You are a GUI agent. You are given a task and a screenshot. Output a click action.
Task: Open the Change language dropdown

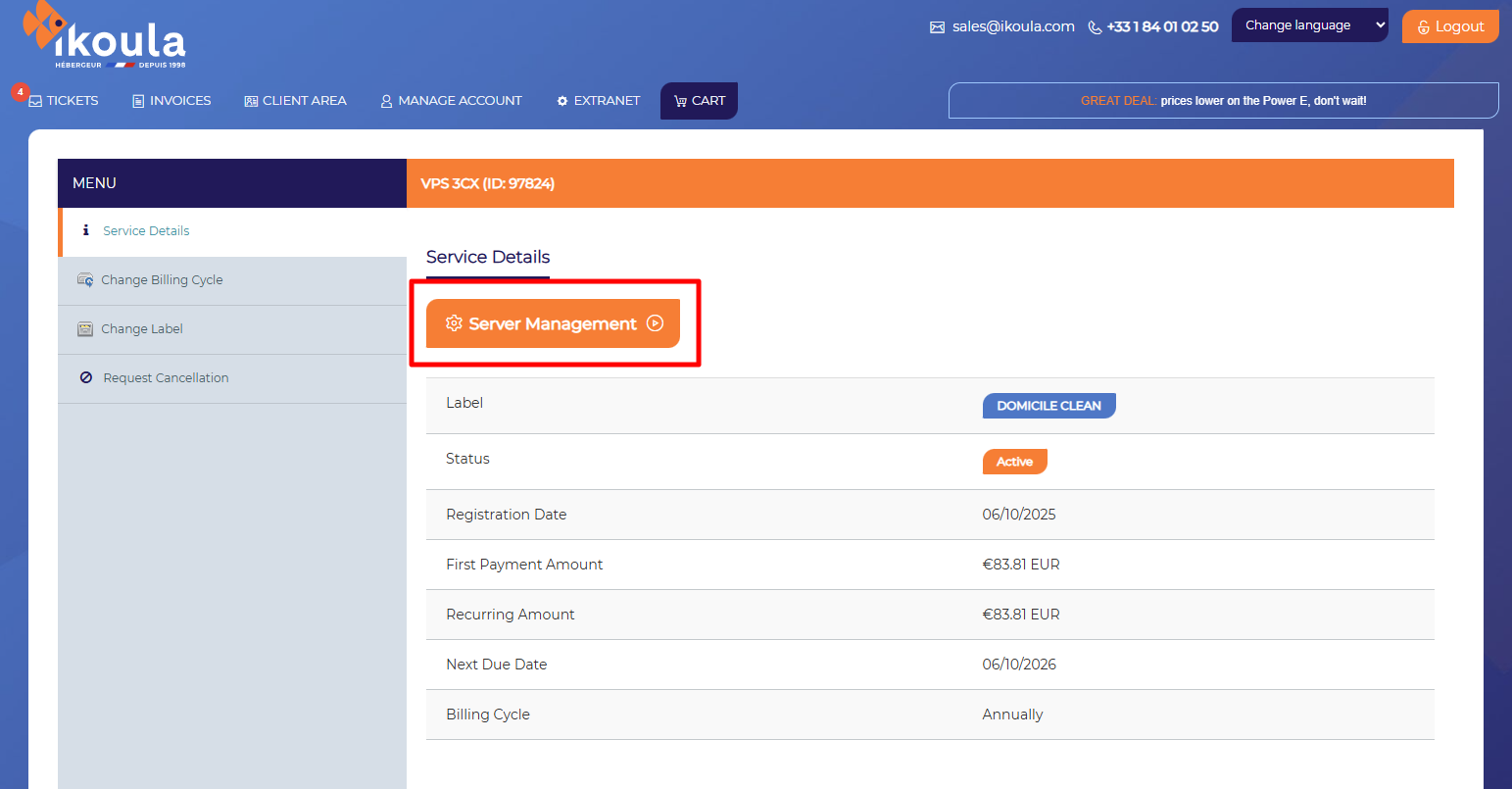[x=1310, y=25]
